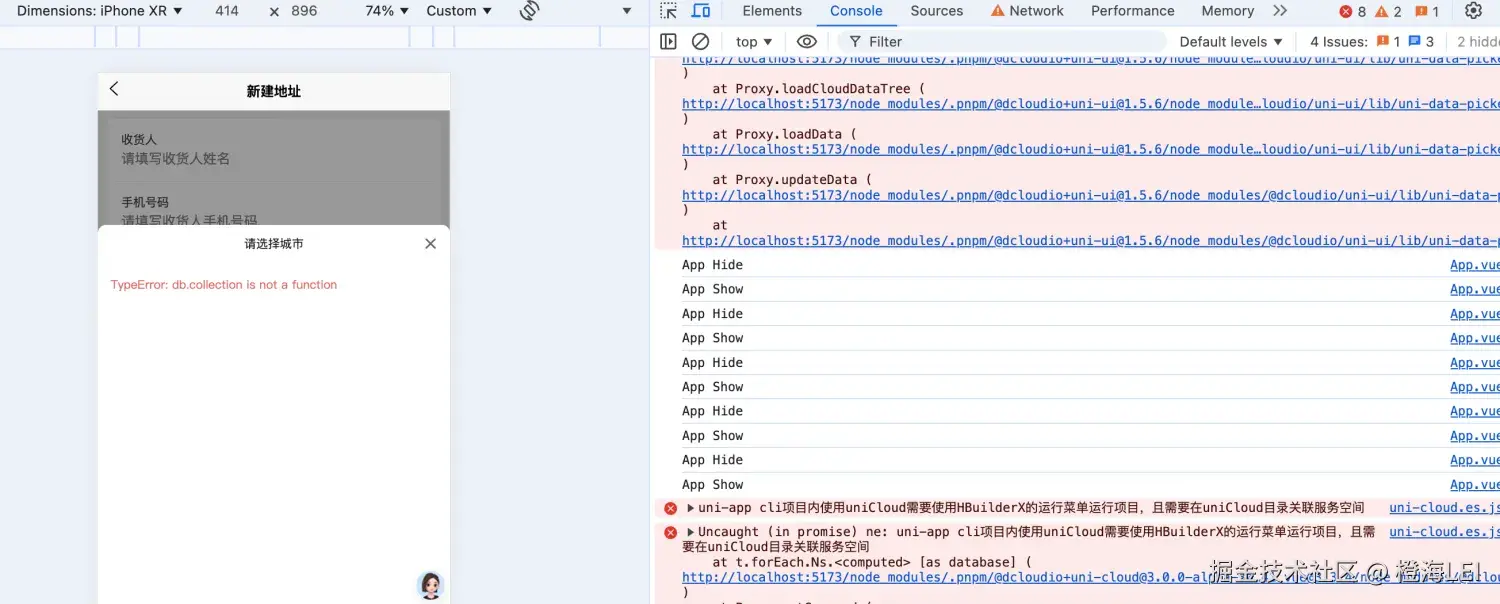Click the 请选择城市 popup title
Viewport: 1500px width, 604px height.
tap(274, 243)
